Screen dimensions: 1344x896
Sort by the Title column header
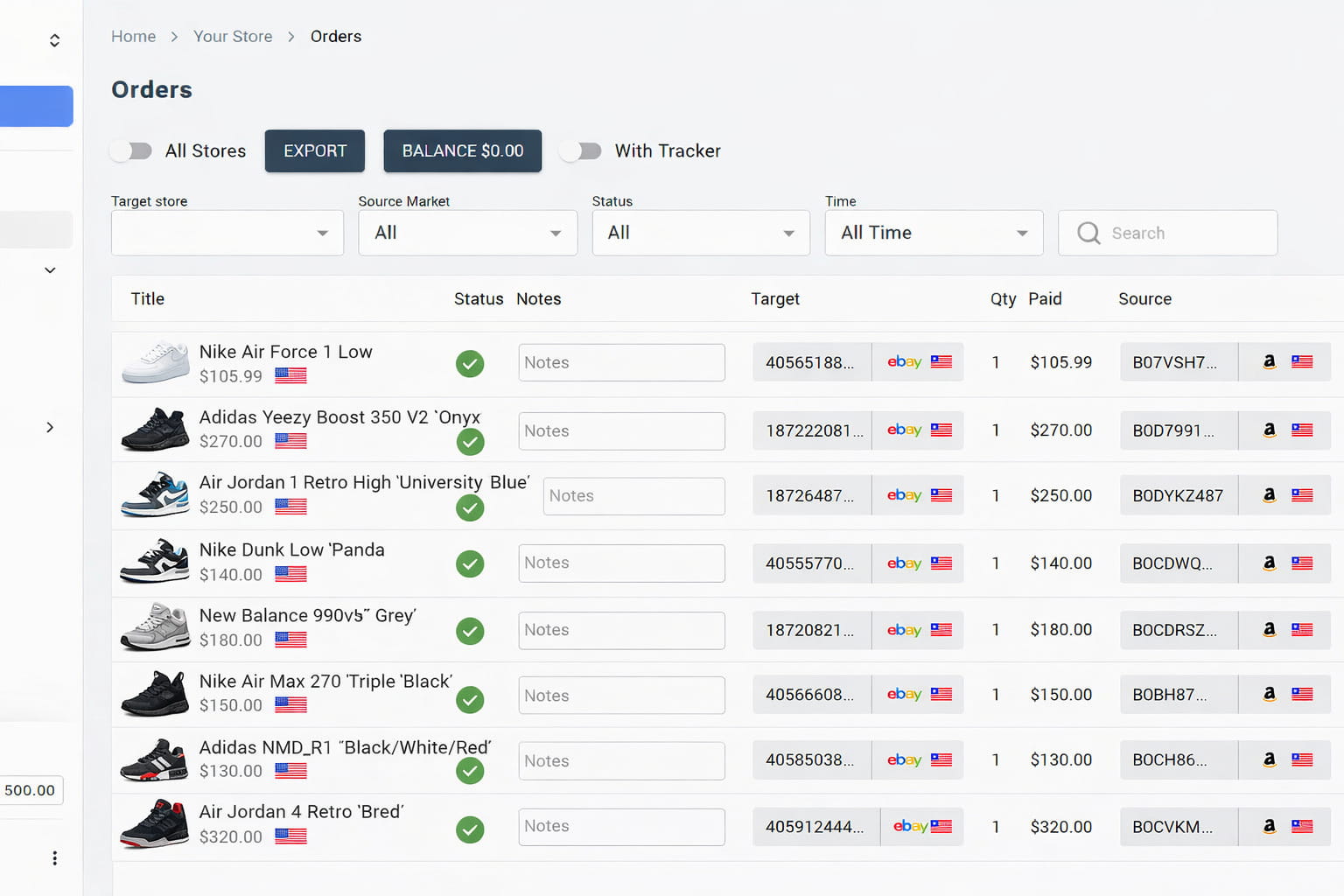point(148,298)
